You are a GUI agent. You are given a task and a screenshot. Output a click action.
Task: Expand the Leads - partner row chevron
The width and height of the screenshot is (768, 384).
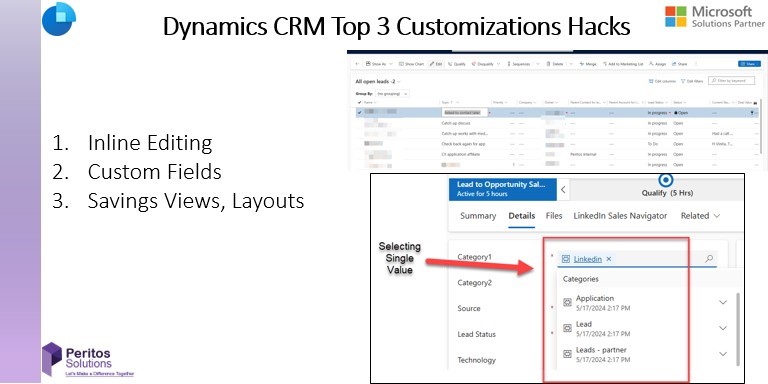(x=723, y=354)
